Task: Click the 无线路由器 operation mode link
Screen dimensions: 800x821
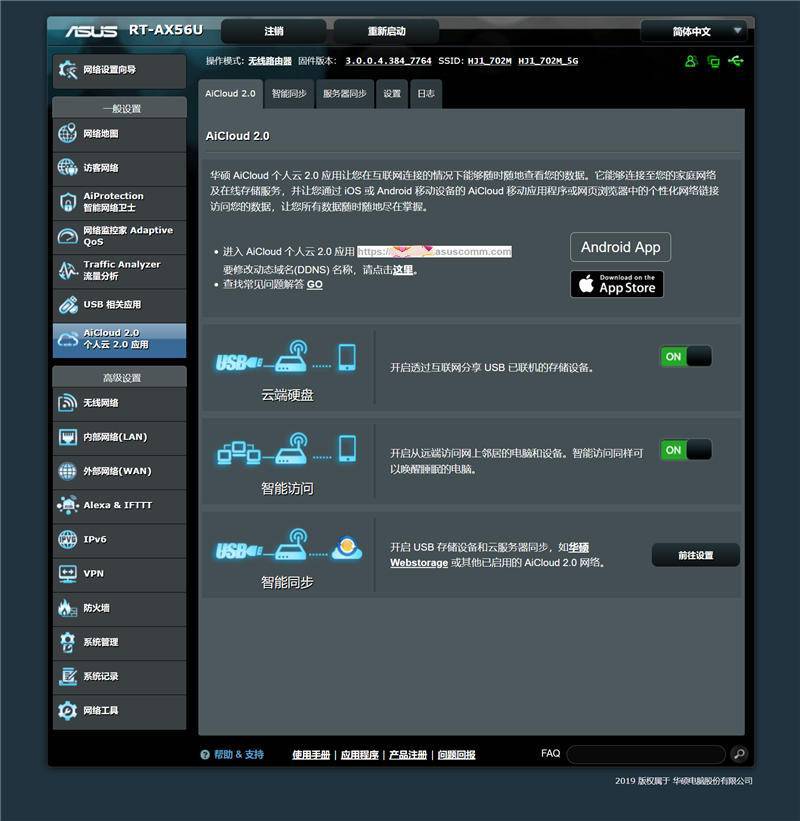Action: coord(270,61)
